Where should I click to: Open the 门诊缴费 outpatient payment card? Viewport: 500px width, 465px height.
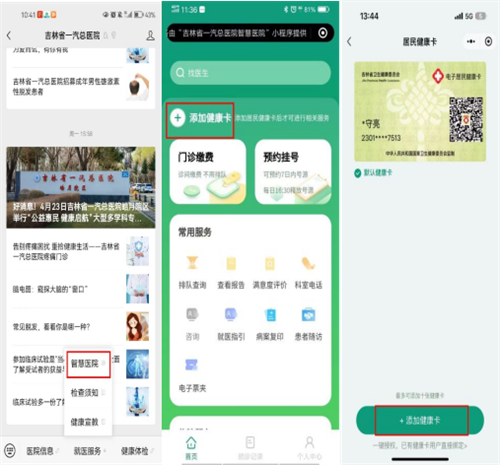(208, 171)
